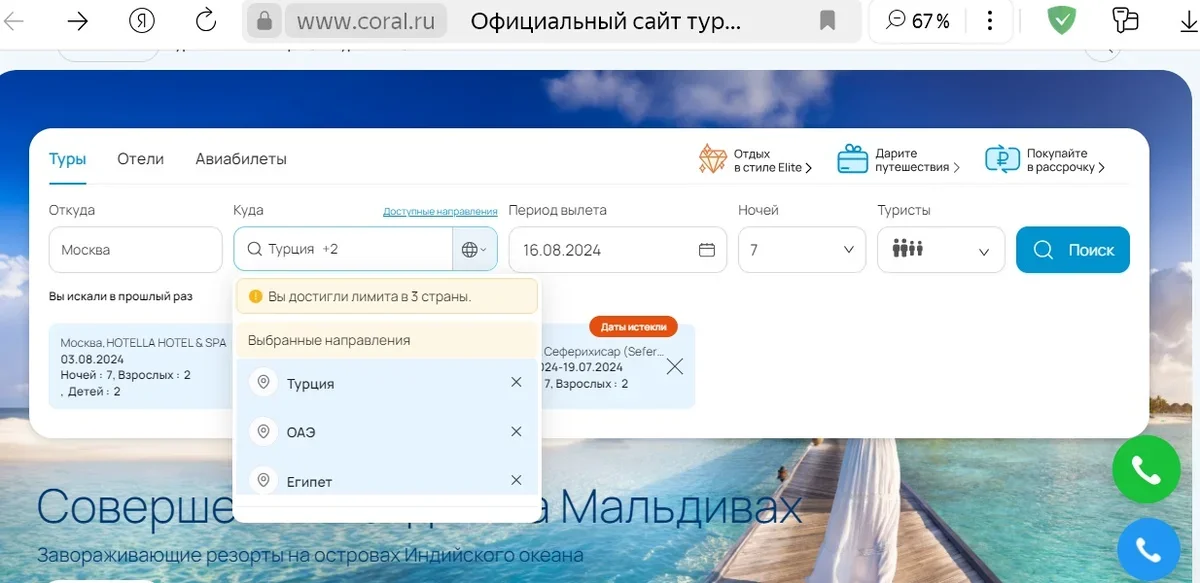Remove Турция from selected destinations
This screenshot has height=583, width=1200.
click(x=516, y=382)
